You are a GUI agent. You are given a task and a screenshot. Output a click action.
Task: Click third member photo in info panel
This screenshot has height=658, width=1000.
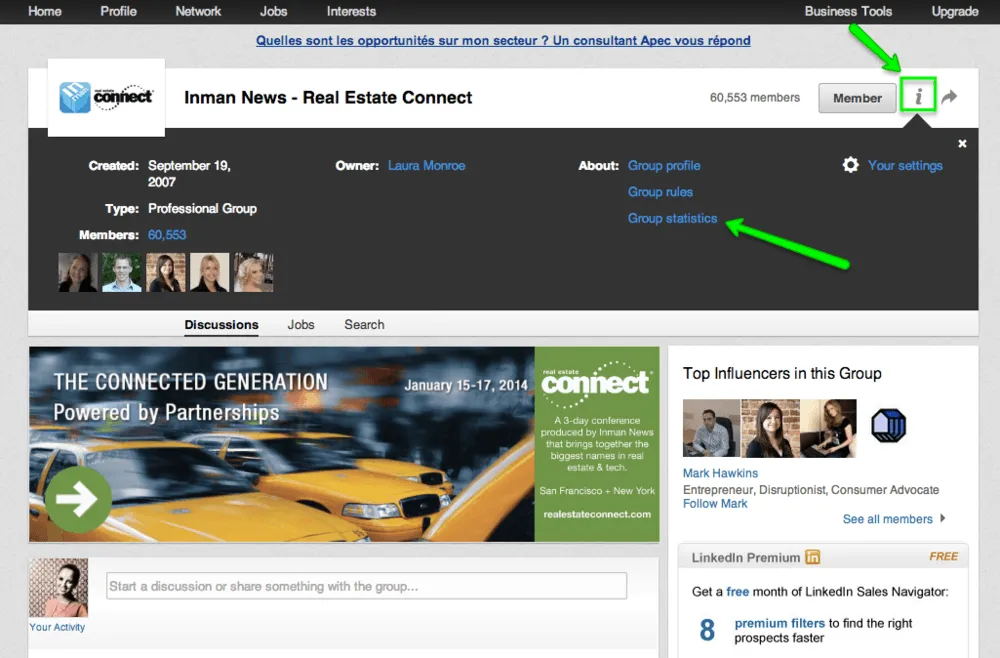[x=166, y=272]
